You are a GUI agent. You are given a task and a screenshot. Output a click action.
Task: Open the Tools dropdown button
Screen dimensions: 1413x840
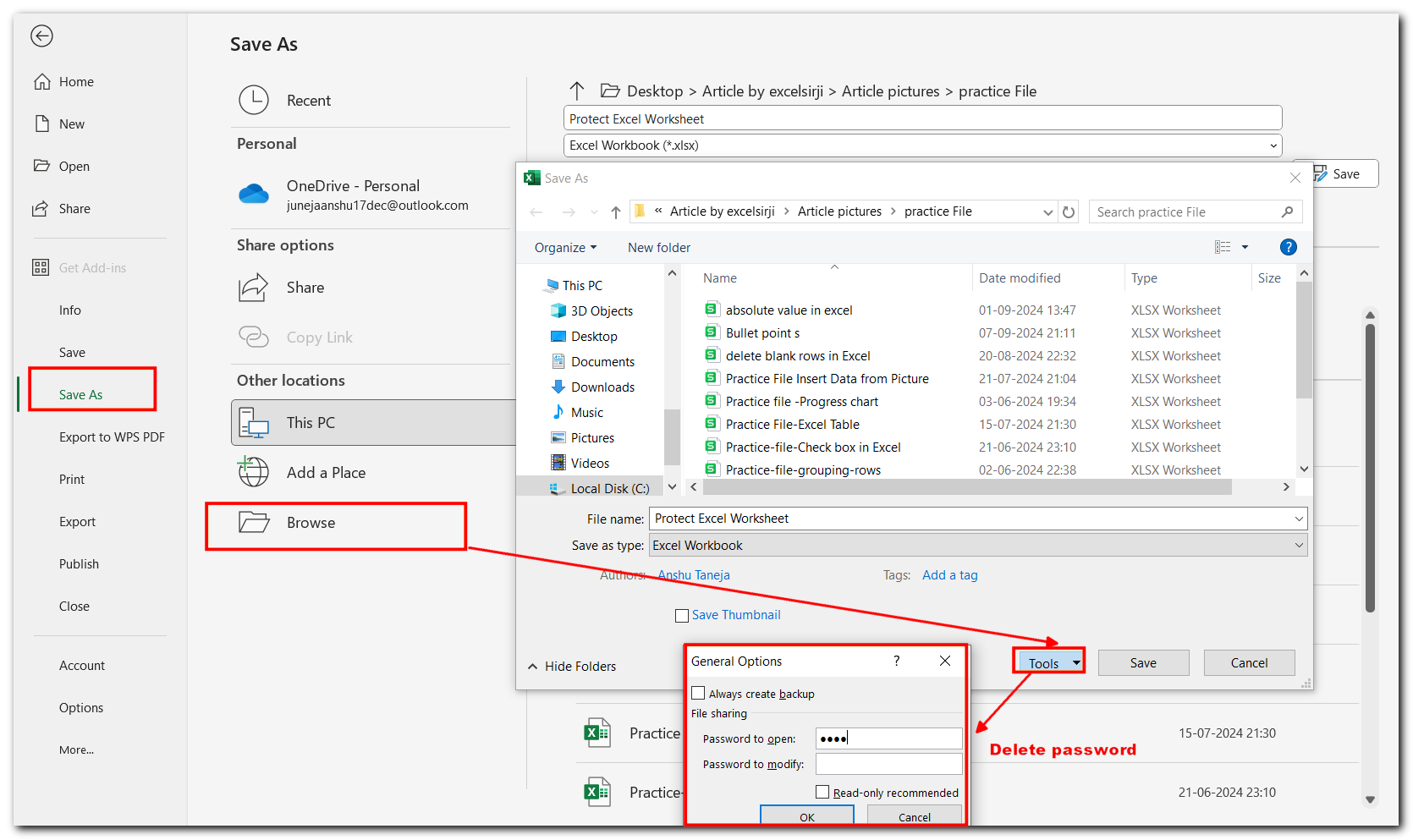coord(1049,663)
